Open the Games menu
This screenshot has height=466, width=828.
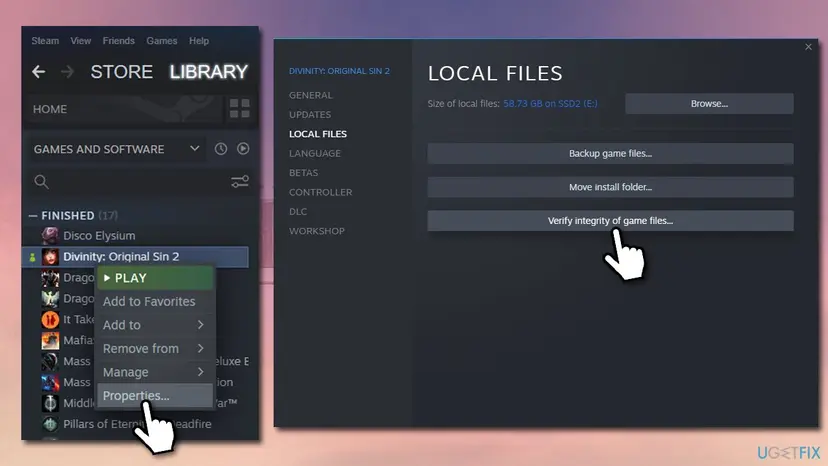click(x=162, y=41)
